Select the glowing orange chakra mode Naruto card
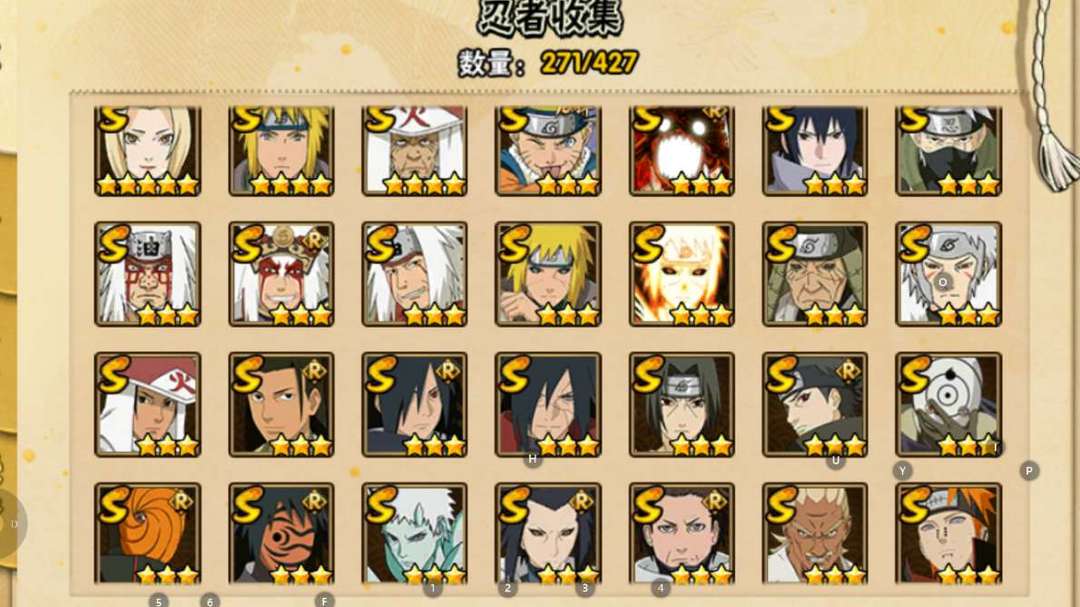Image resolution: width=1080 pixels, height=607 pixels. coord(681,274)
